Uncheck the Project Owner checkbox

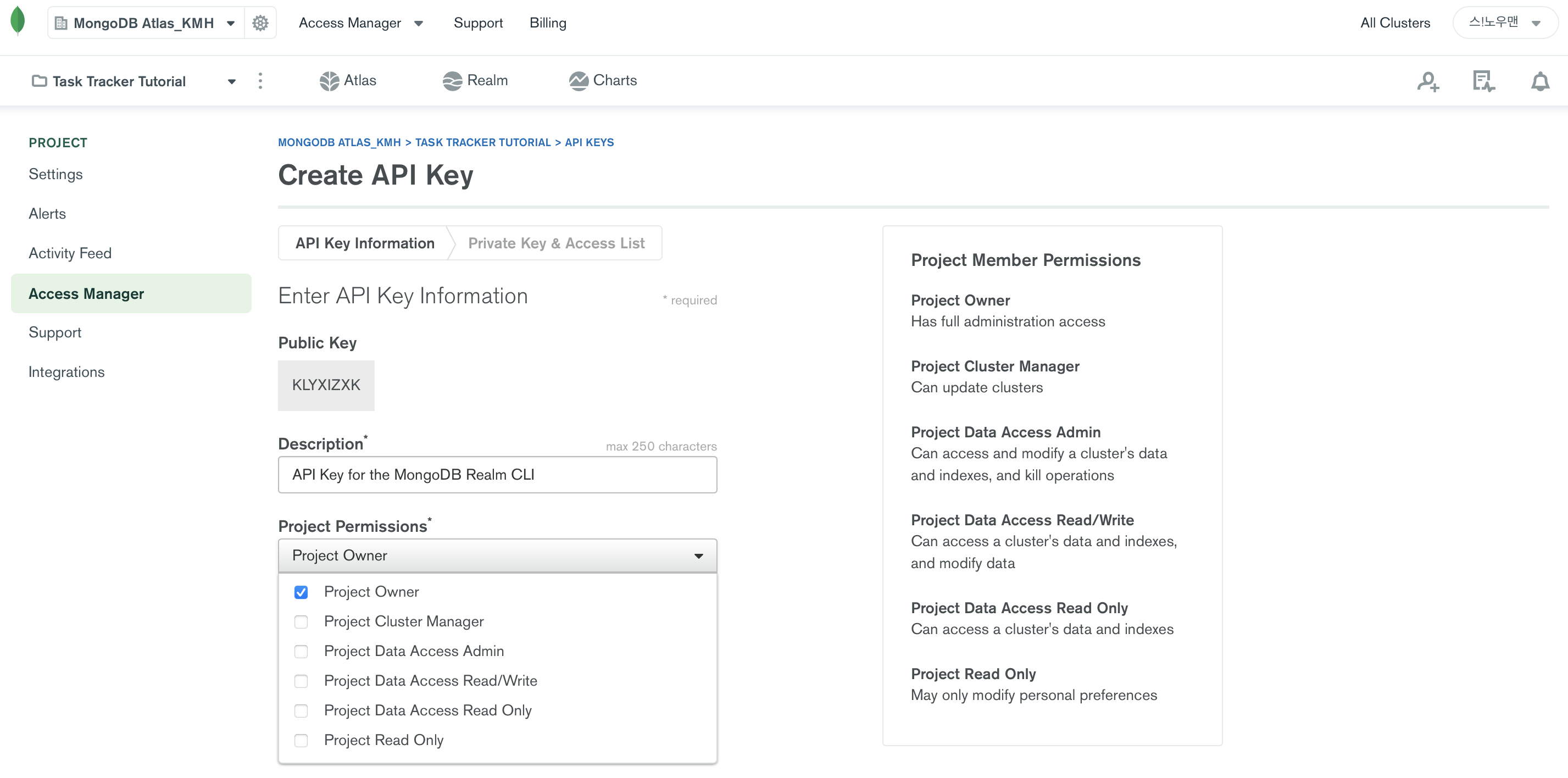point(301,592)
